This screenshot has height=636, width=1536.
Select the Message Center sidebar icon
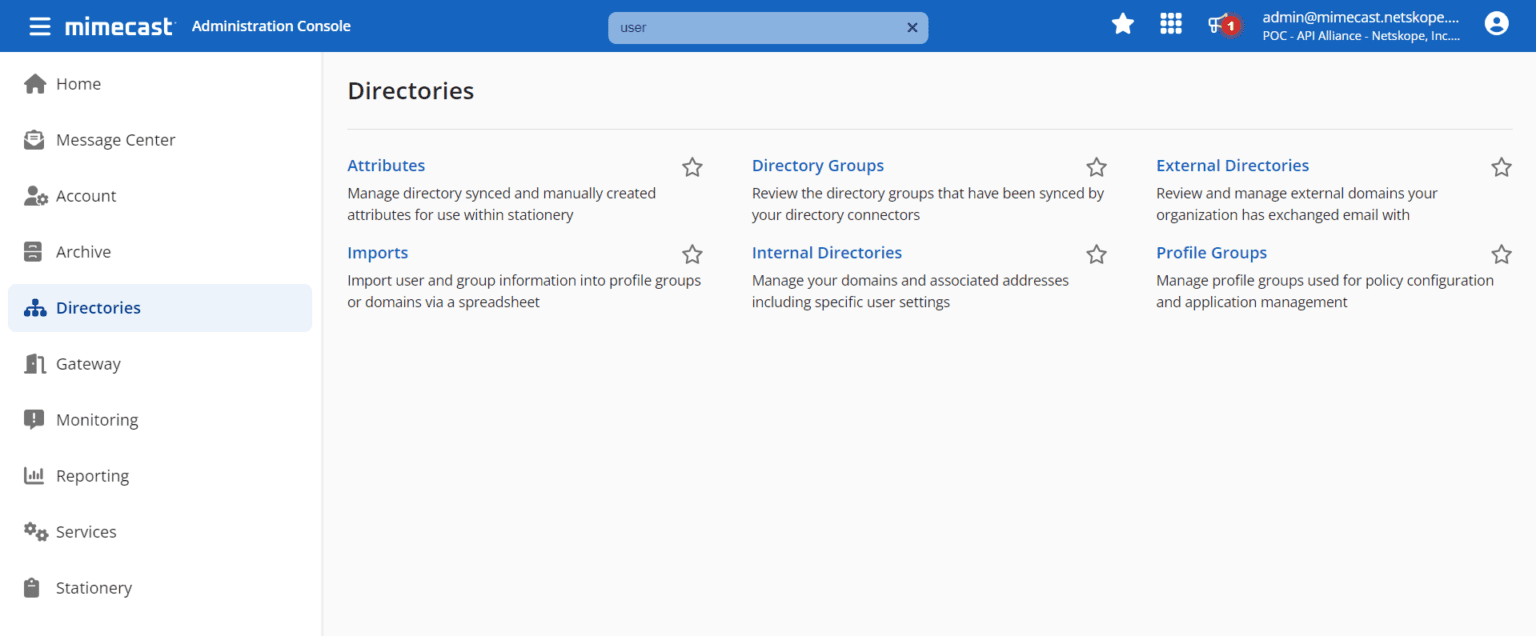[x=33, y=139]
